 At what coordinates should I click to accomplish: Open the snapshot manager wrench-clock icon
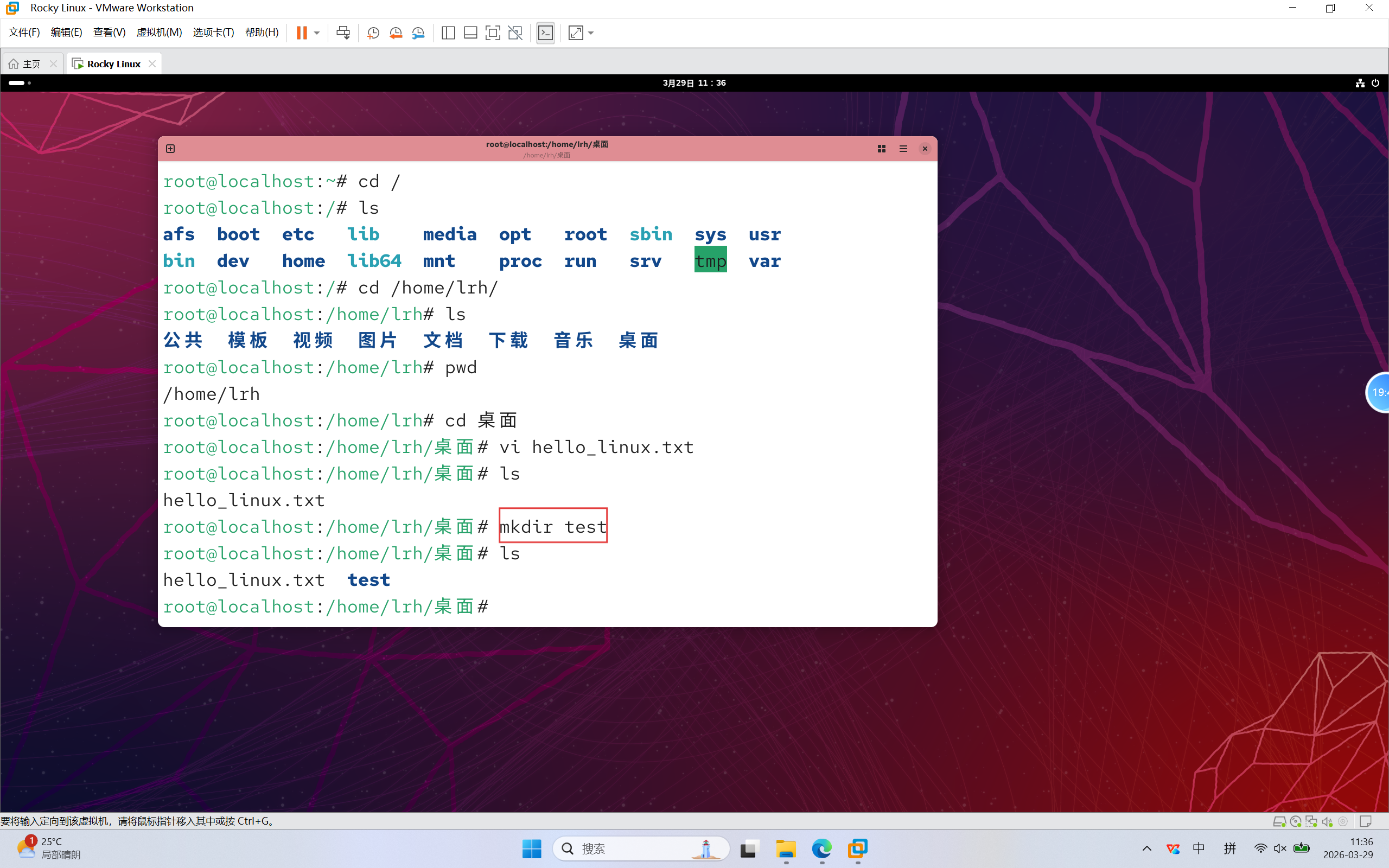tap(418, 33)
